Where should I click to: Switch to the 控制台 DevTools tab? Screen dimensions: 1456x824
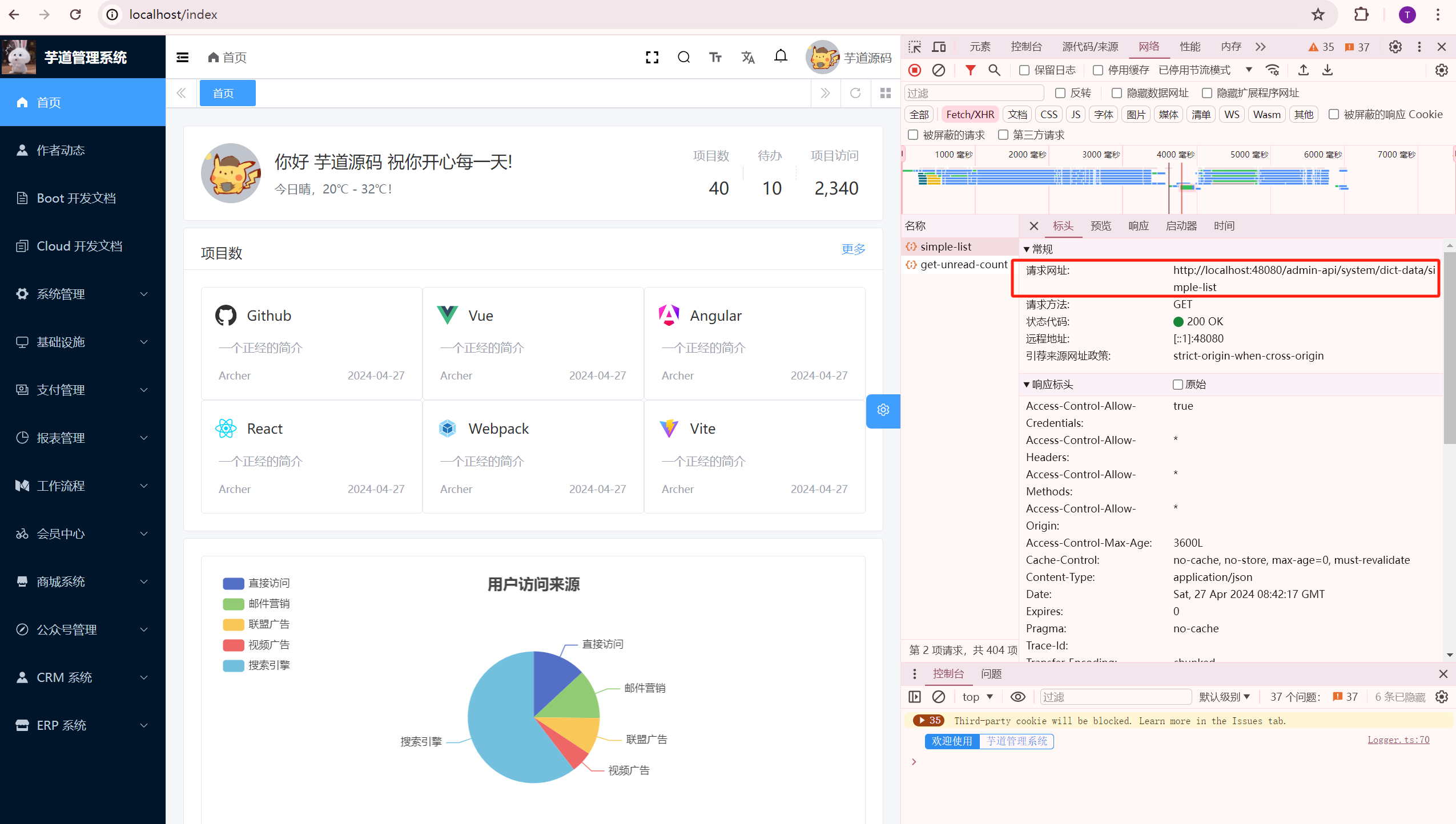(1027, 47)
